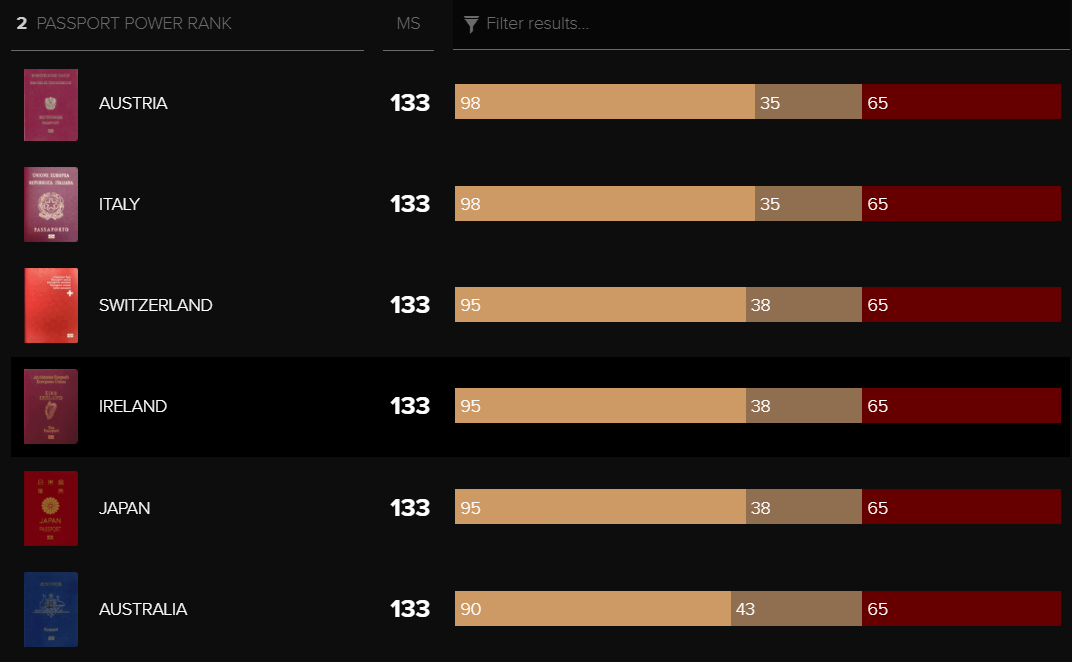Open the AUSTRALIA country link
1072x662 pixels.
pyautogui.click(x=143, y=609)
